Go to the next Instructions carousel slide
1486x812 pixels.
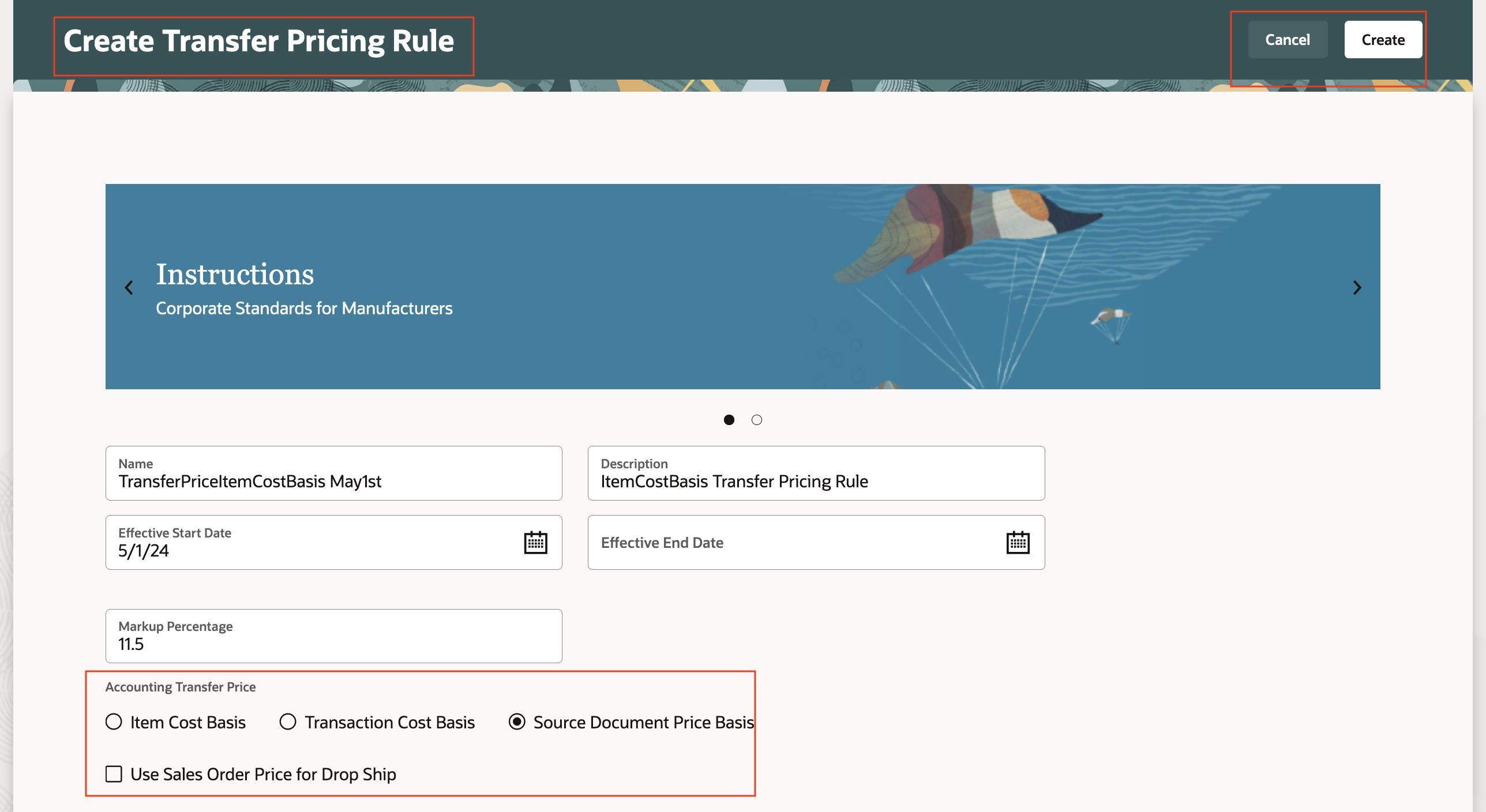coord(1356,287)
